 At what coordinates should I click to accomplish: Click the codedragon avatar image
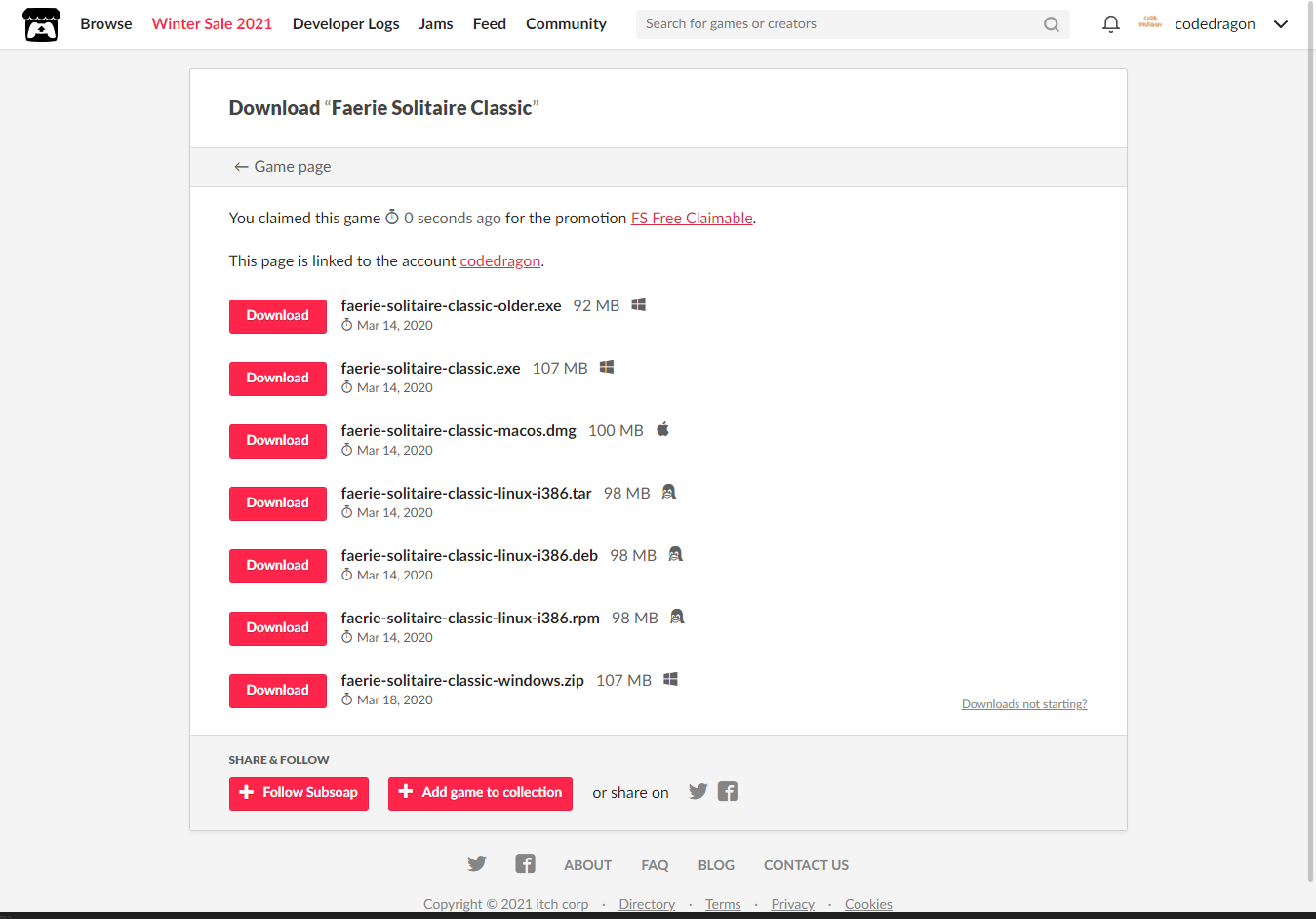click(1150, 23)
